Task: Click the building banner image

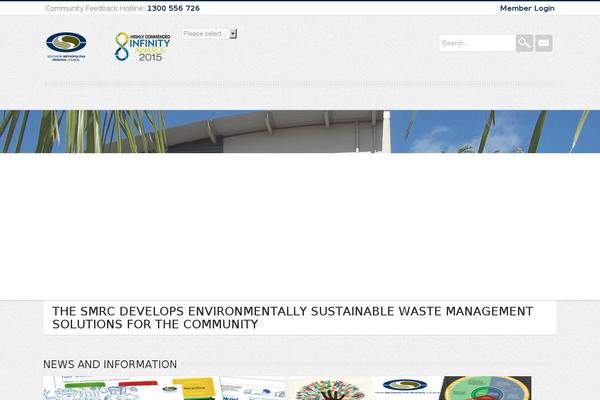Action: [300, 131]
